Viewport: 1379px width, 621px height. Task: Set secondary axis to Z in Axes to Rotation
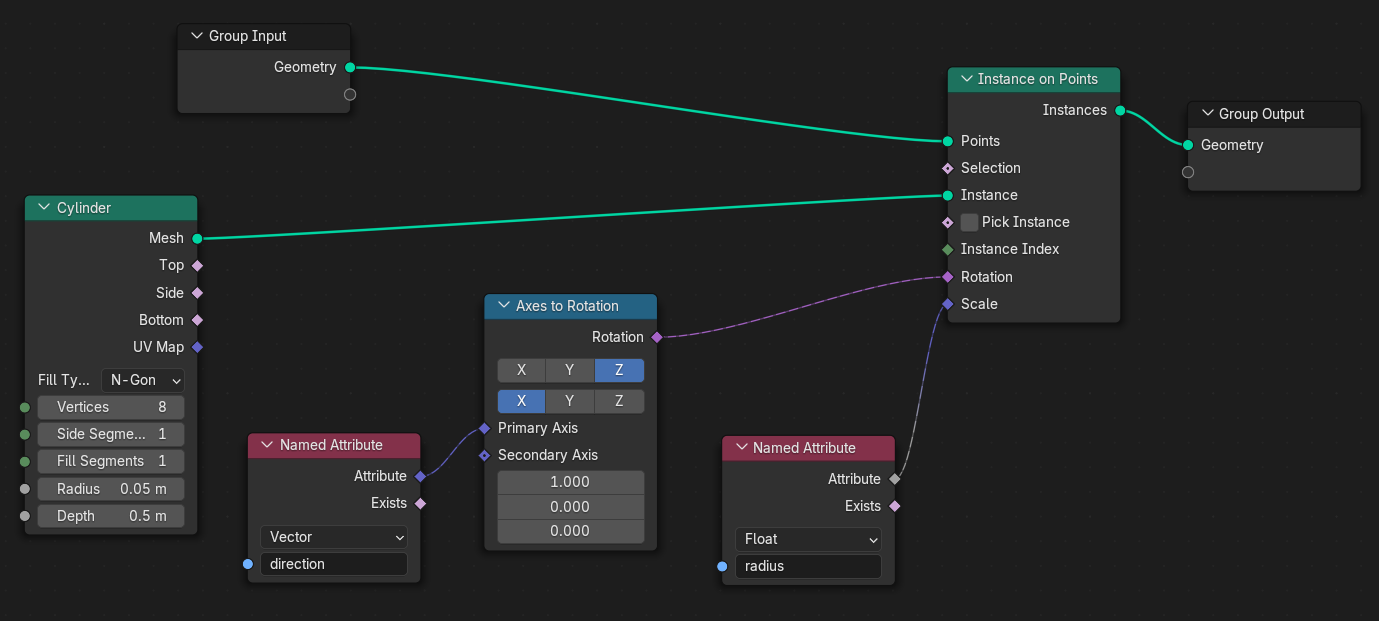pyautogui.click(x=619, y=401)
